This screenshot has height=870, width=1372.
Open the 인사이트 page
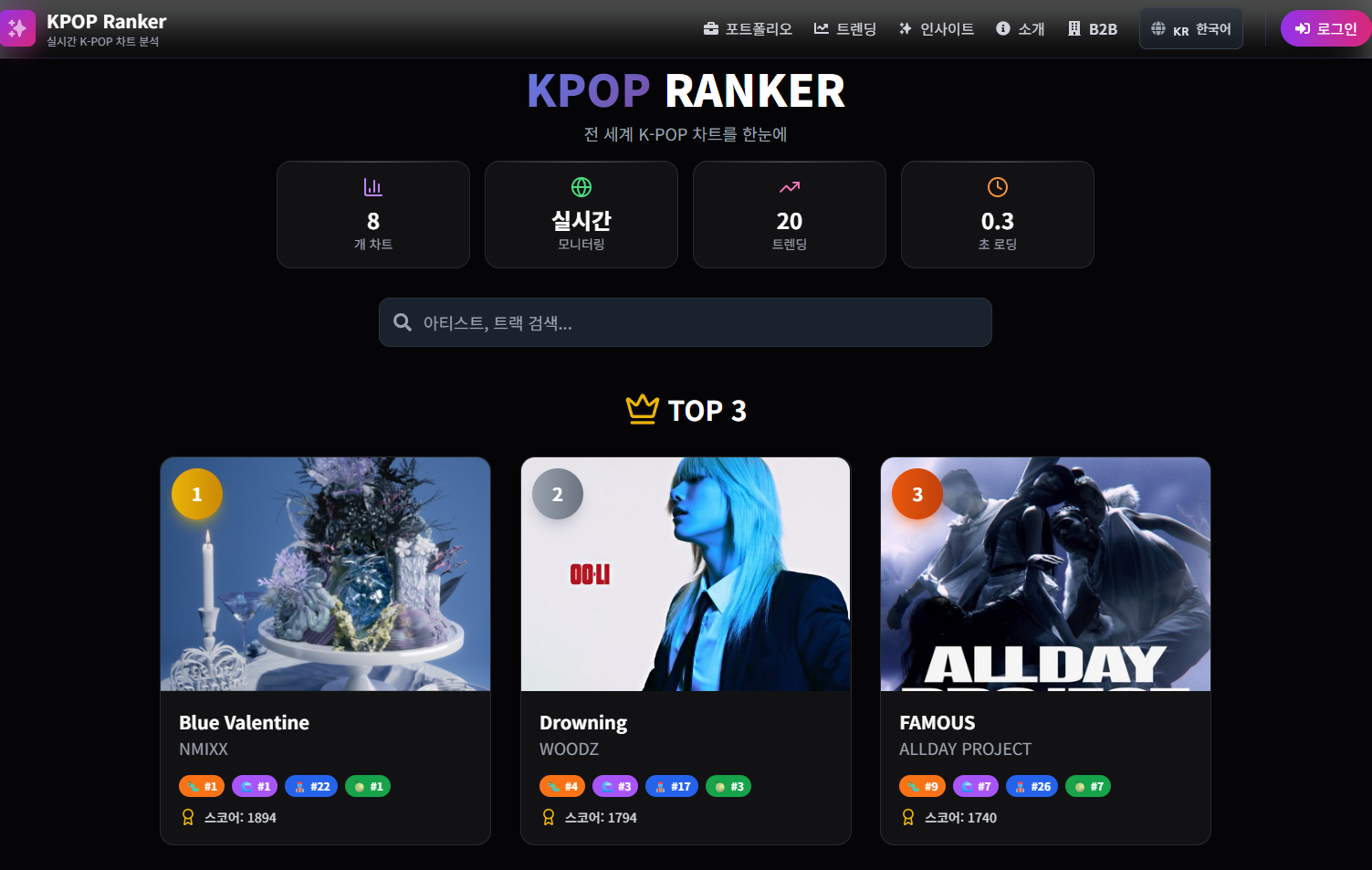tap(937, 29)
